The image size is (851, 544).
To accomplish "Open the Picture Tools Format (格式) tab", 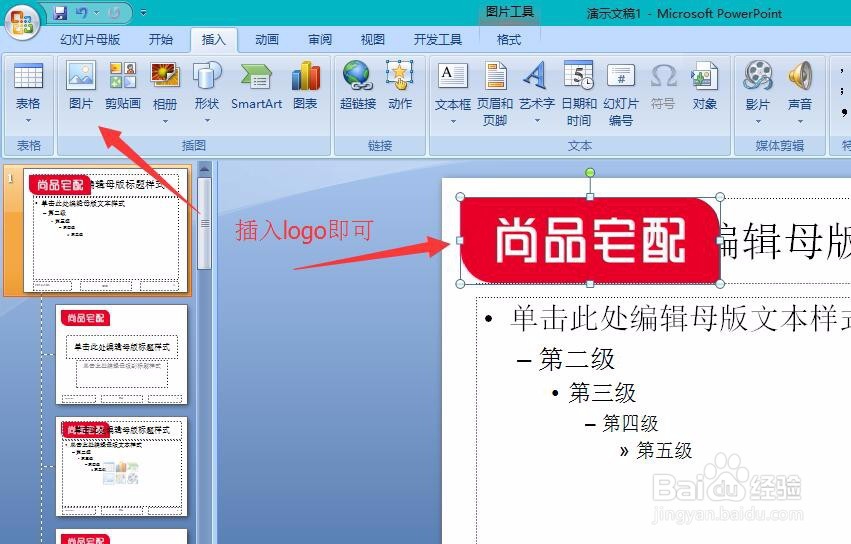I will click(x=509, y=40).
